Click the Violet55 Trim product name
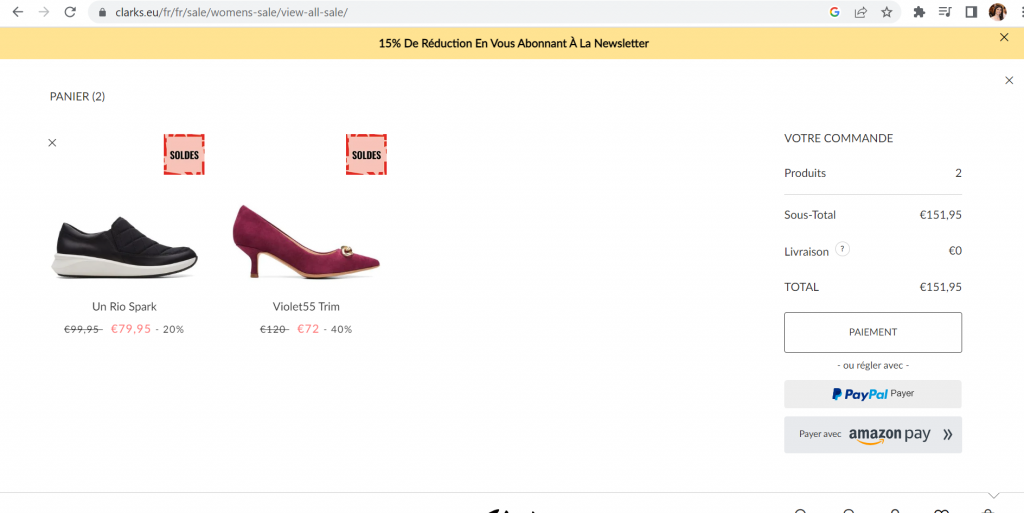The width and height of the screenshot is (1024, 513). click(x=306, y=307)
